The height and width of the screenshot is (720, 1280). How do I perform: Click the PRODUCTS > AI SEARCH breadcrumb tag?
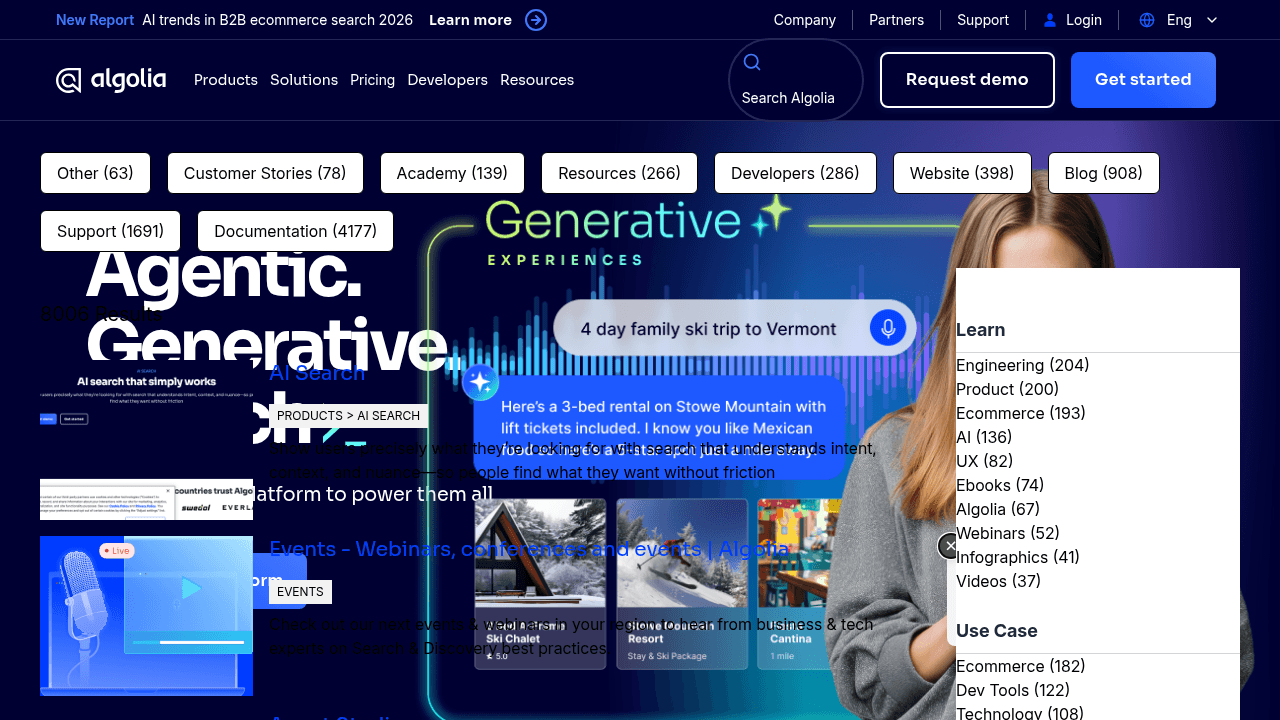click(348, 416)
